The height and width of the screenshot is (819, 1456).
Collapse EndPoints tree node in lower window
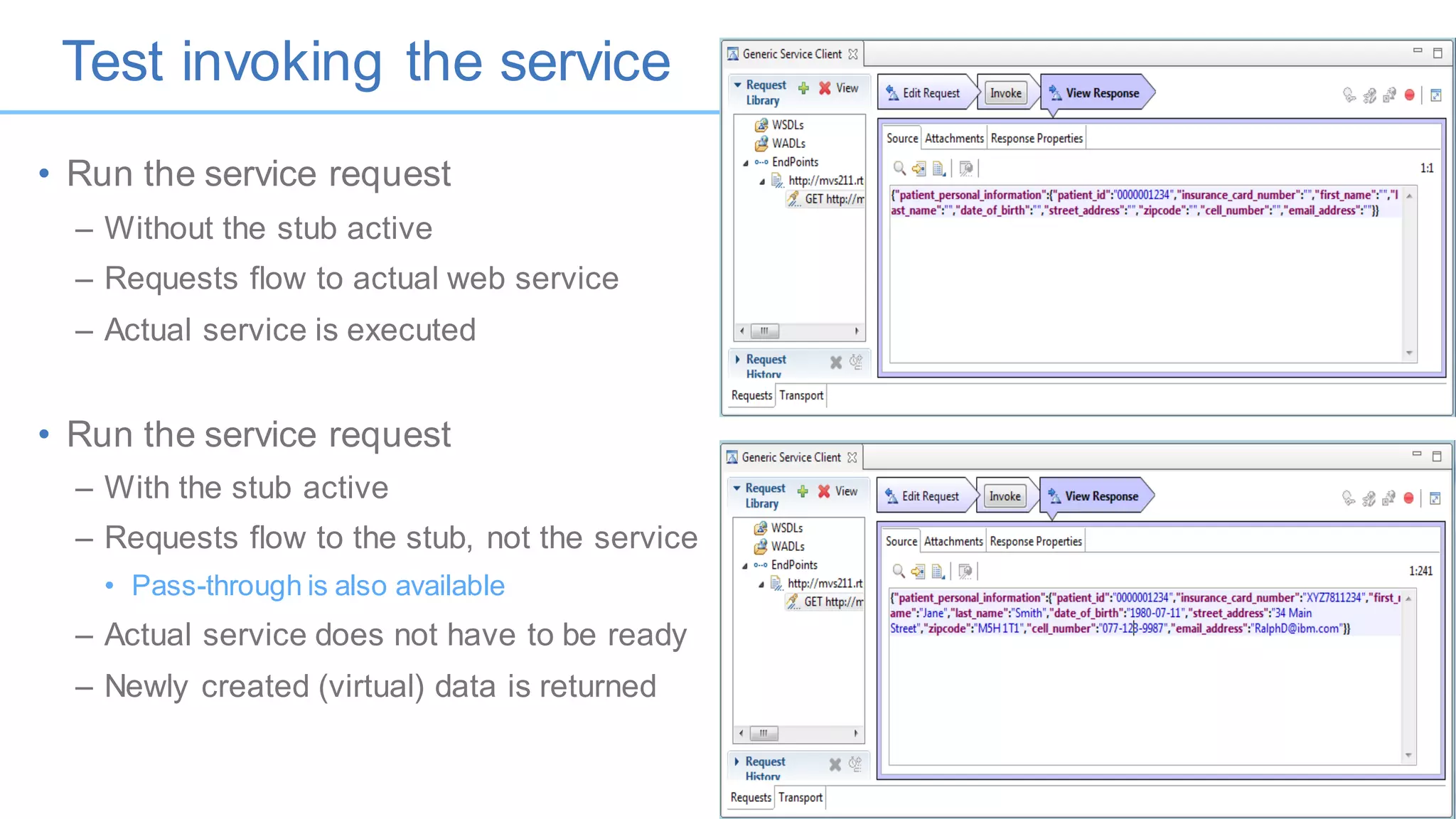point(745,566)
